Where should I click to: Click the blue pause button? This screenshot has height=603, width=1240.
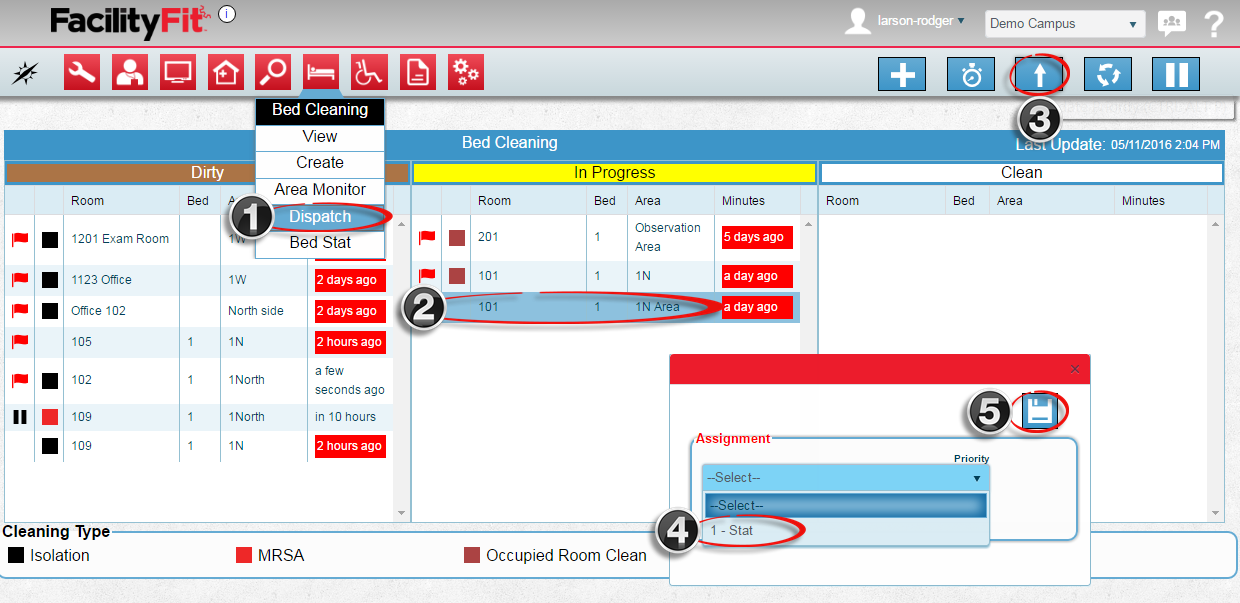(1176, 75)
